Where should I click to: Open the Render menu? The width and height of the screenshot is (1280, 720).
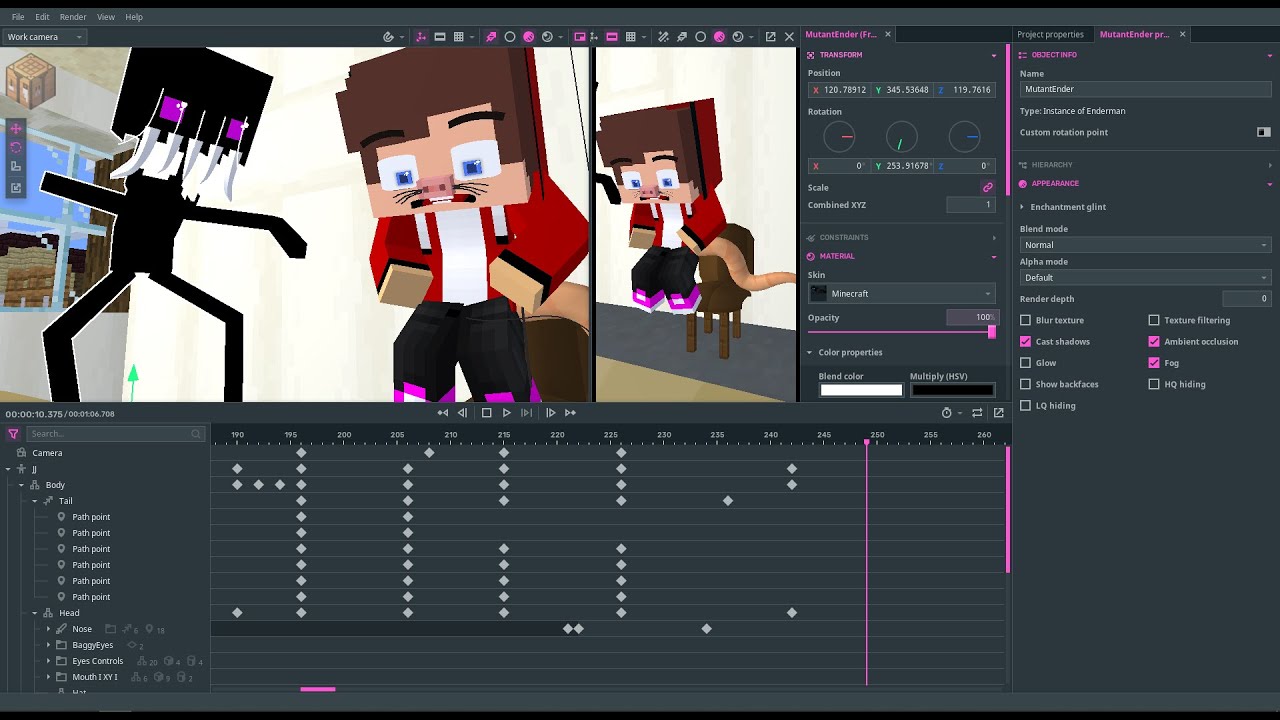[73, 17]
